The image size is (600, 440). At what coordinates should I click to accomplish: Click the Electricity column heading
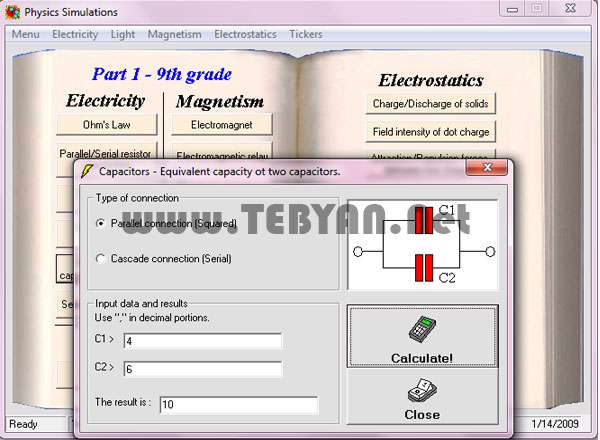[x=105, y=101]
